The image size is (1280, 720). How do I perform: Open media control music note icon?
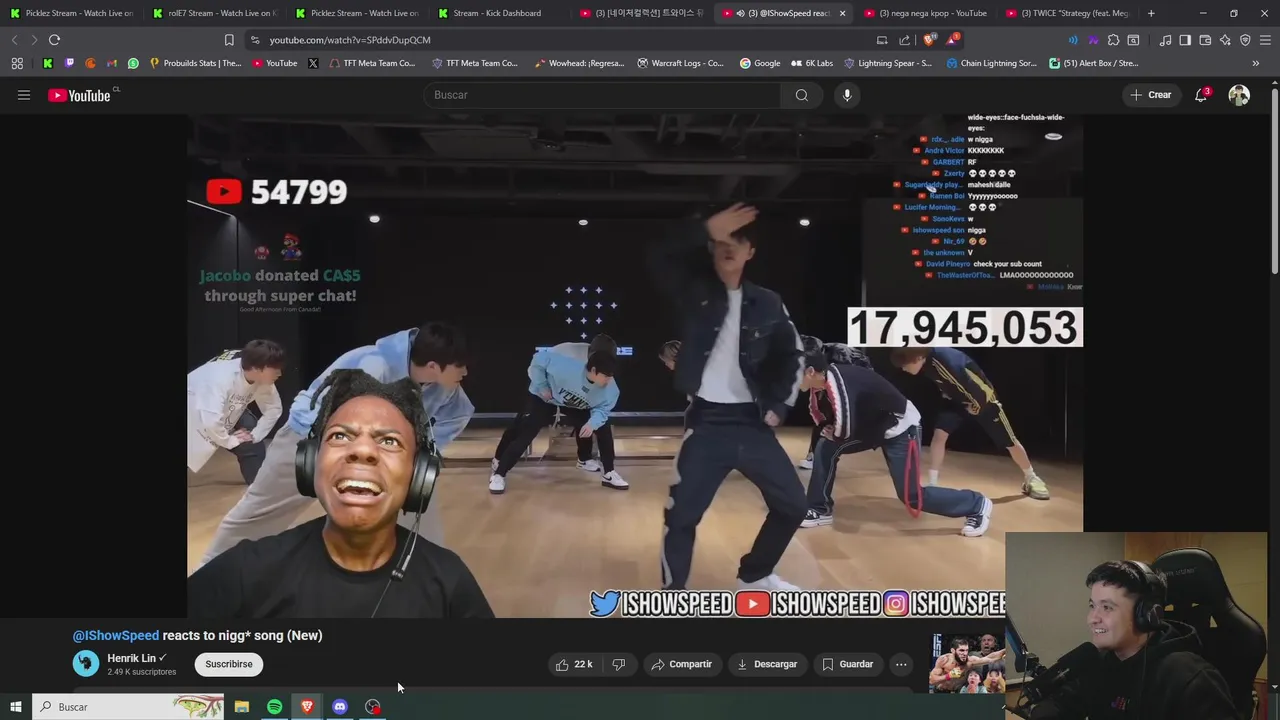pyautogui.click(x=1165, y=40)
